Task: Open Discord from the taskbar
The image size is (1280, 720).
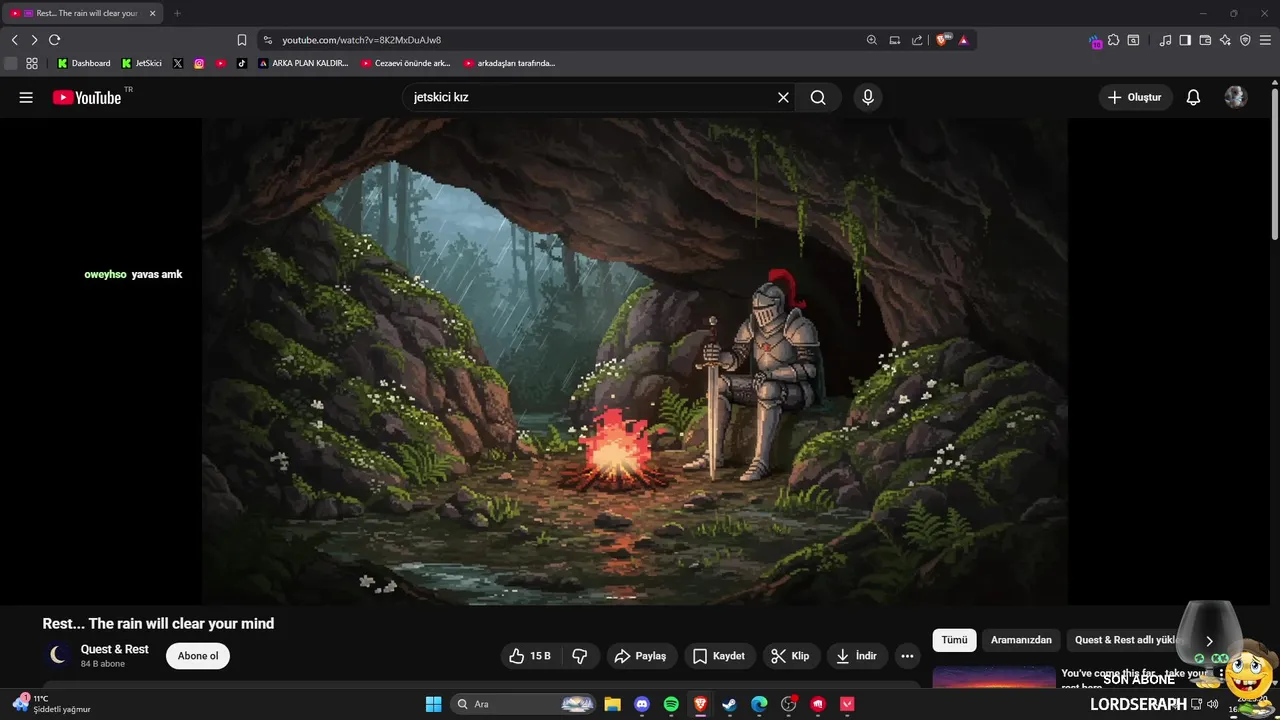Action: [642, 704]
